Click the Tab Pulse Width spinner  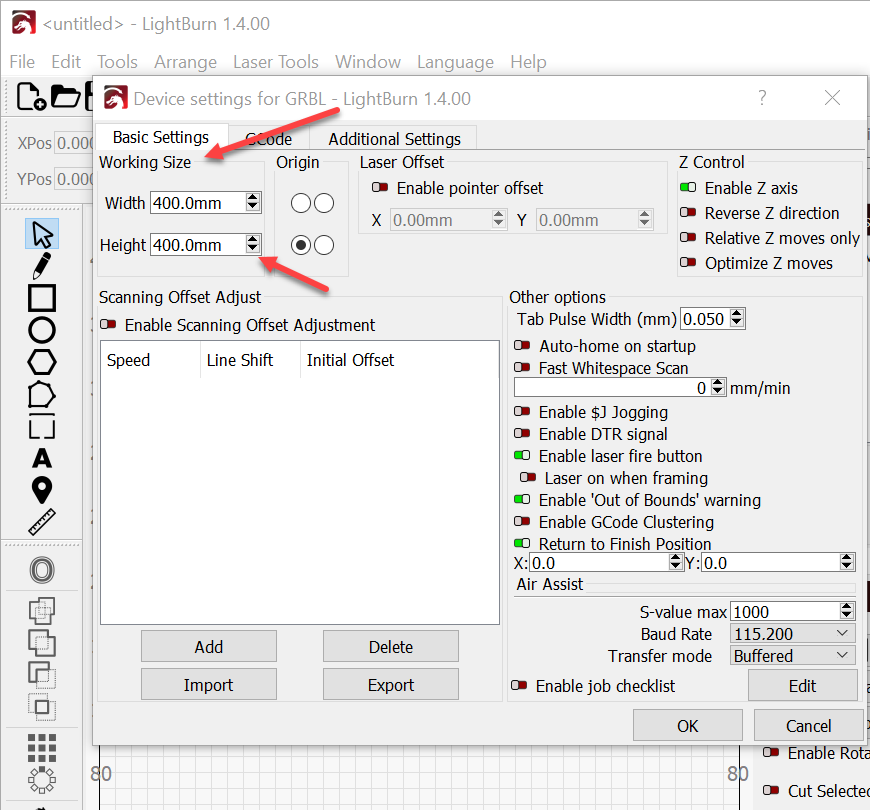click(737, 318)
